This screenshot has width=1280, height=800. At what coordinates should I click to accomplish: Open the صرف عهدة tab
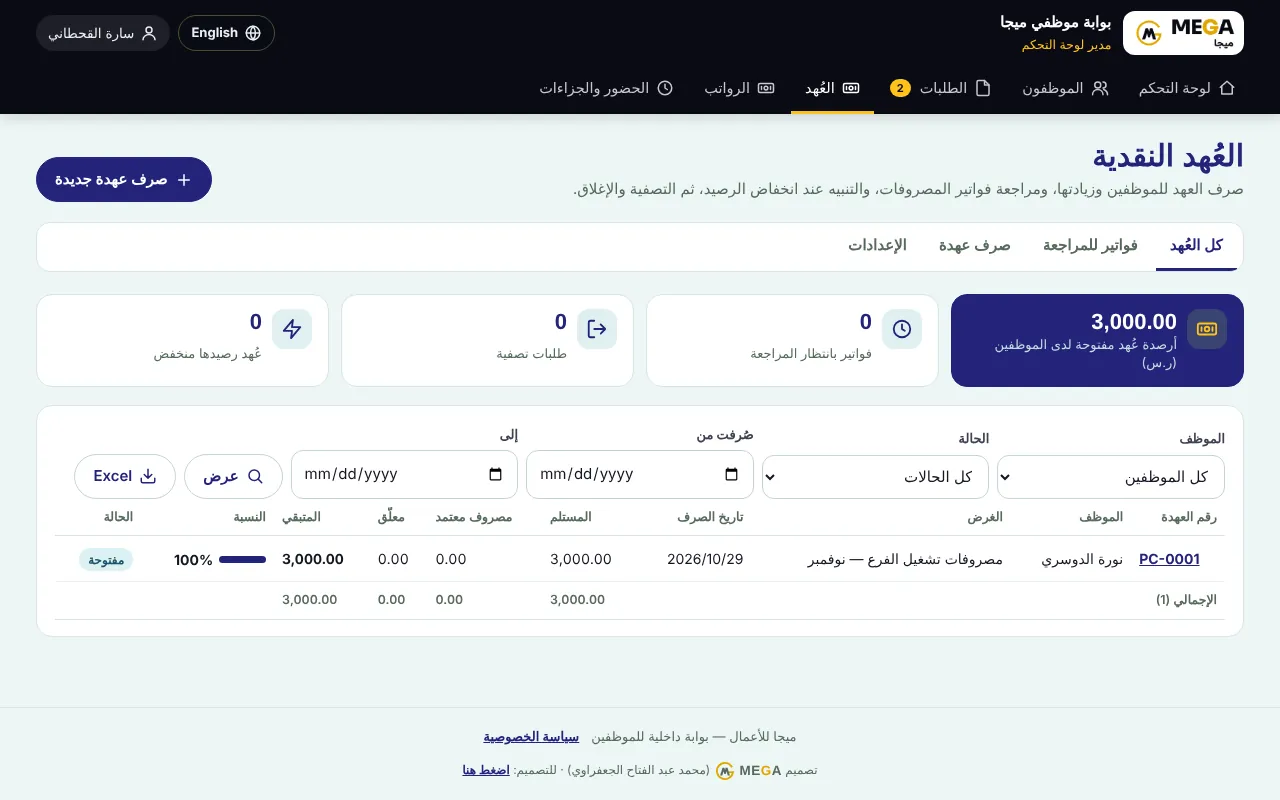(974, 246)
